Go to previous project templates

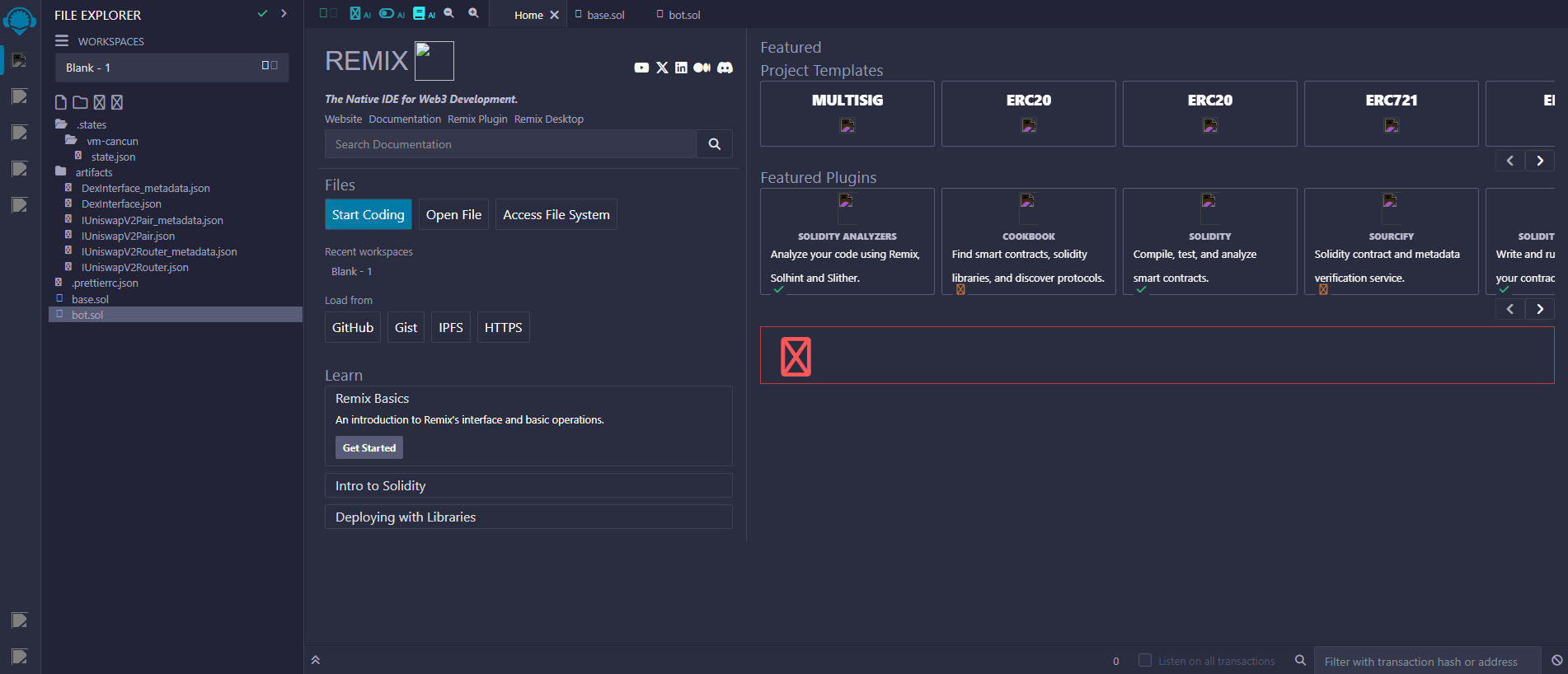click(1510, 161)
